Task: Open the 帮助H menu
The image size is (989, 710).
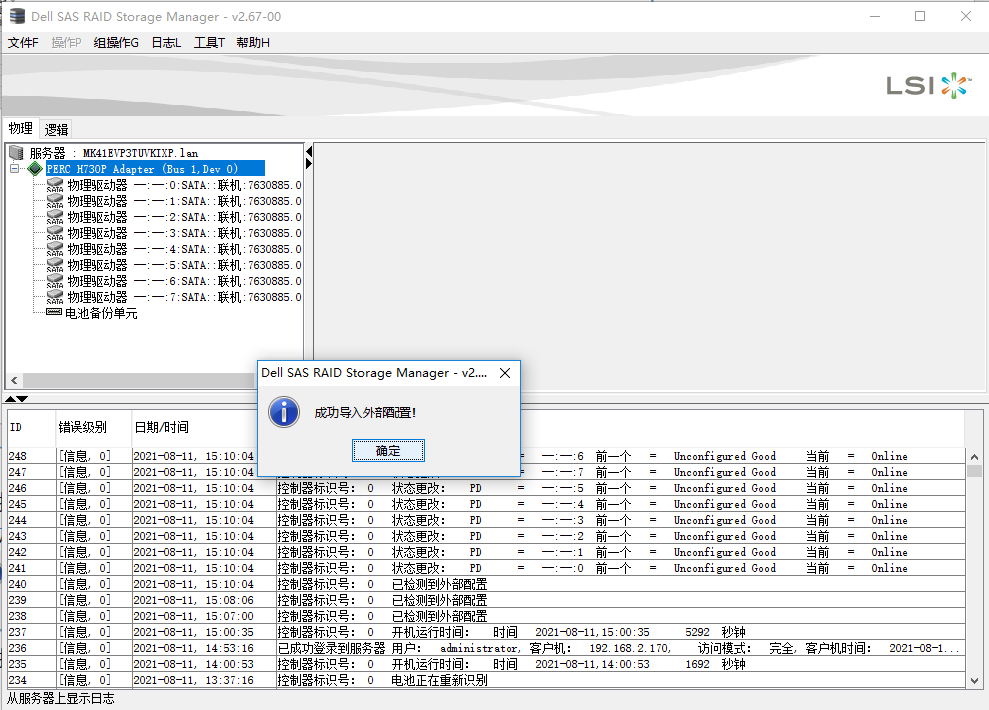Action: tap(253, 43)
